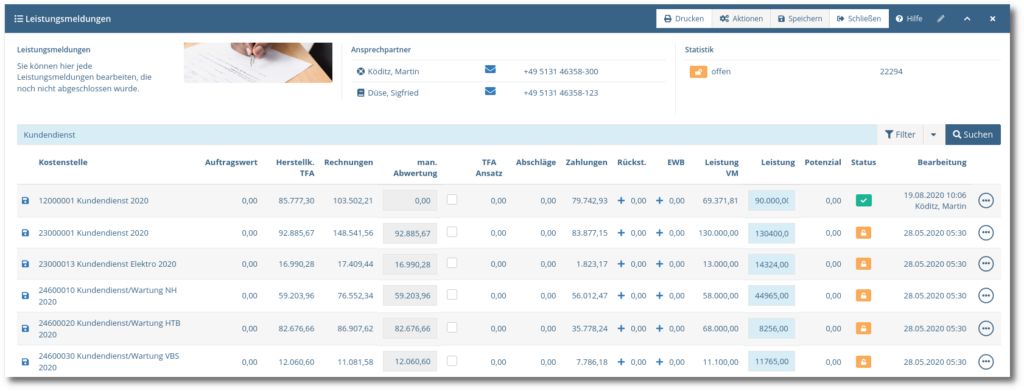Click the Leistung field showing 44965,00
The height and width of the screenshot is (391, 1024).
[x=771, y=296]
